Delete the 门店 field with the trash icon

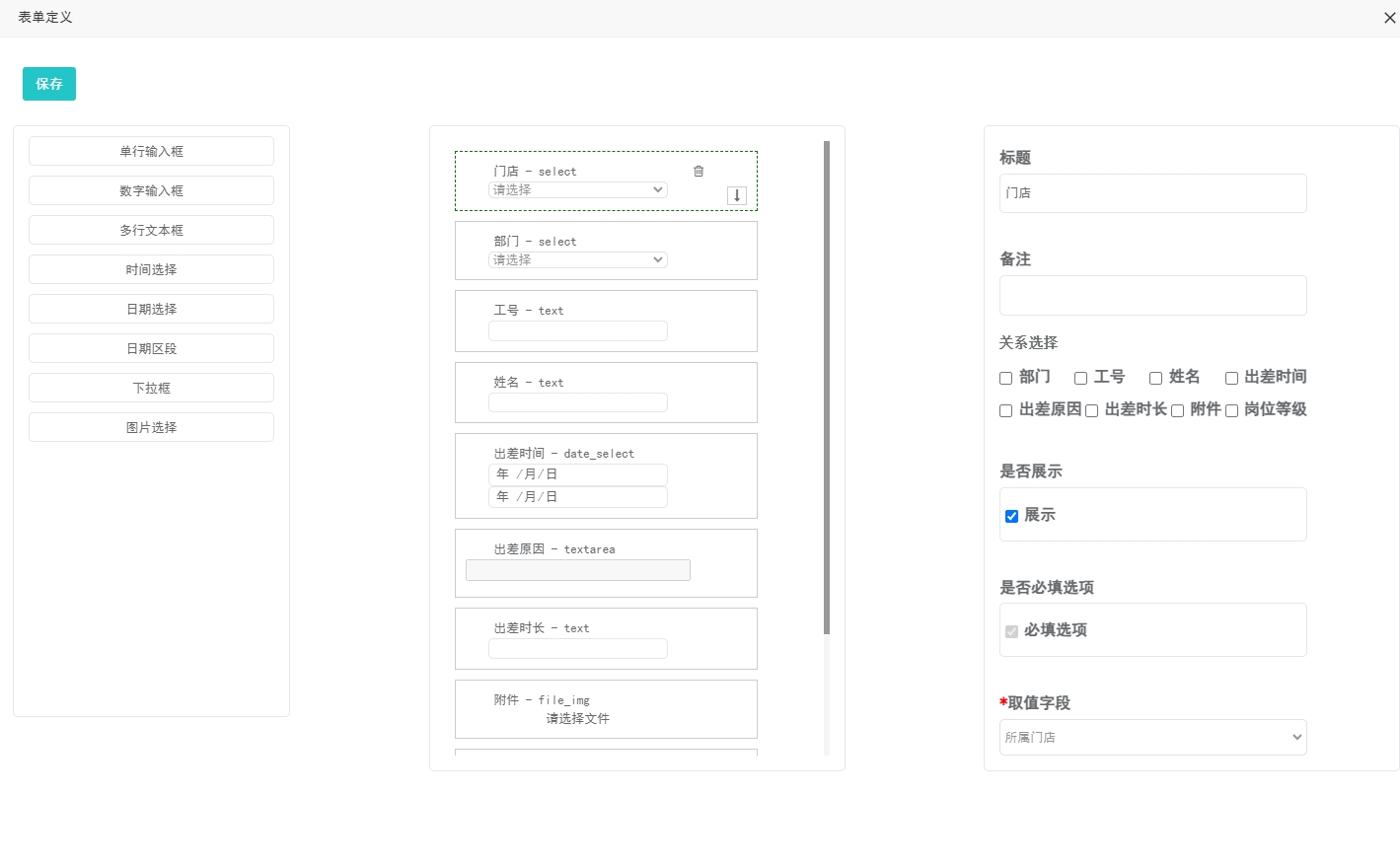click(699, 172)
